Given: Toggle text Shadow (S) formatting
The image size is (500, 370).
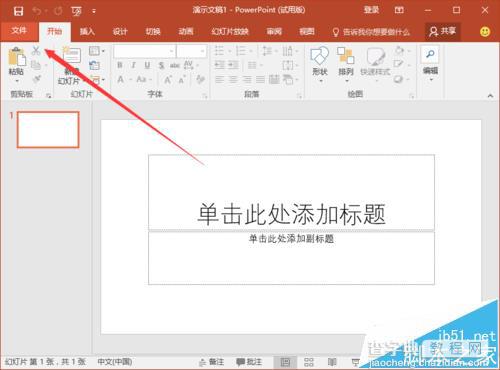Looking at the screenshot, I should [x=161, y=65].
